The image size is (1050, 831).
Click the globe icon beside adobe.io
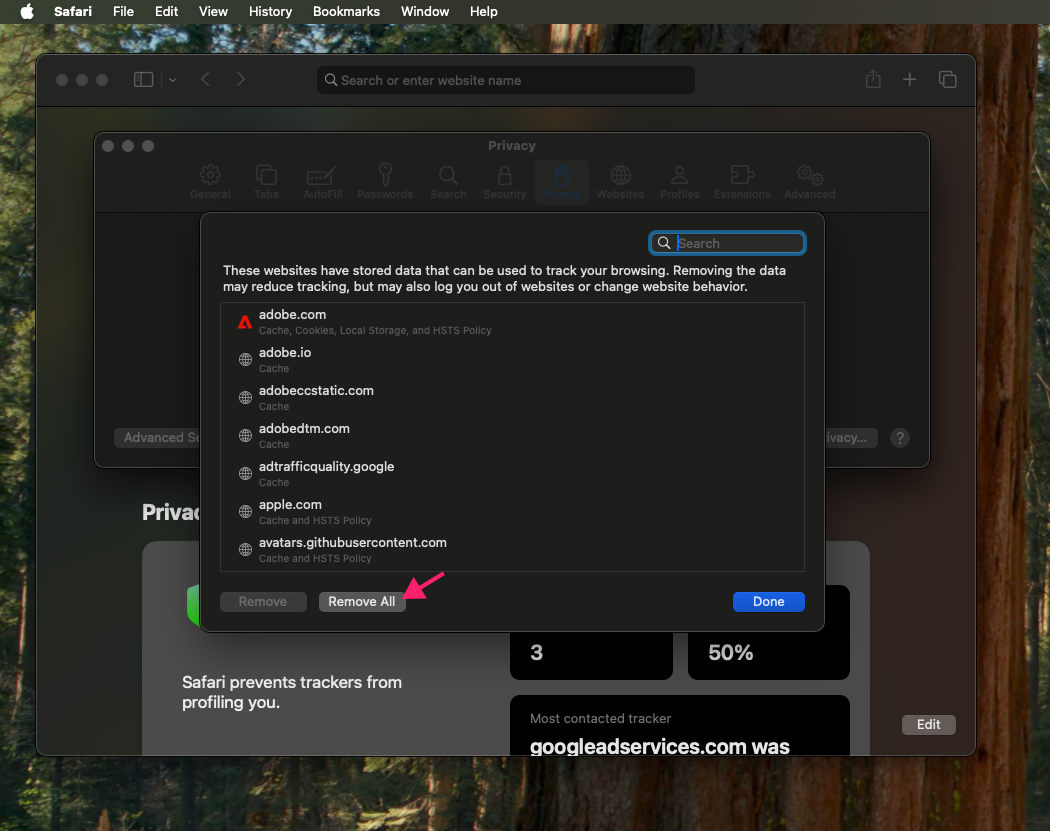coord(245,360)
